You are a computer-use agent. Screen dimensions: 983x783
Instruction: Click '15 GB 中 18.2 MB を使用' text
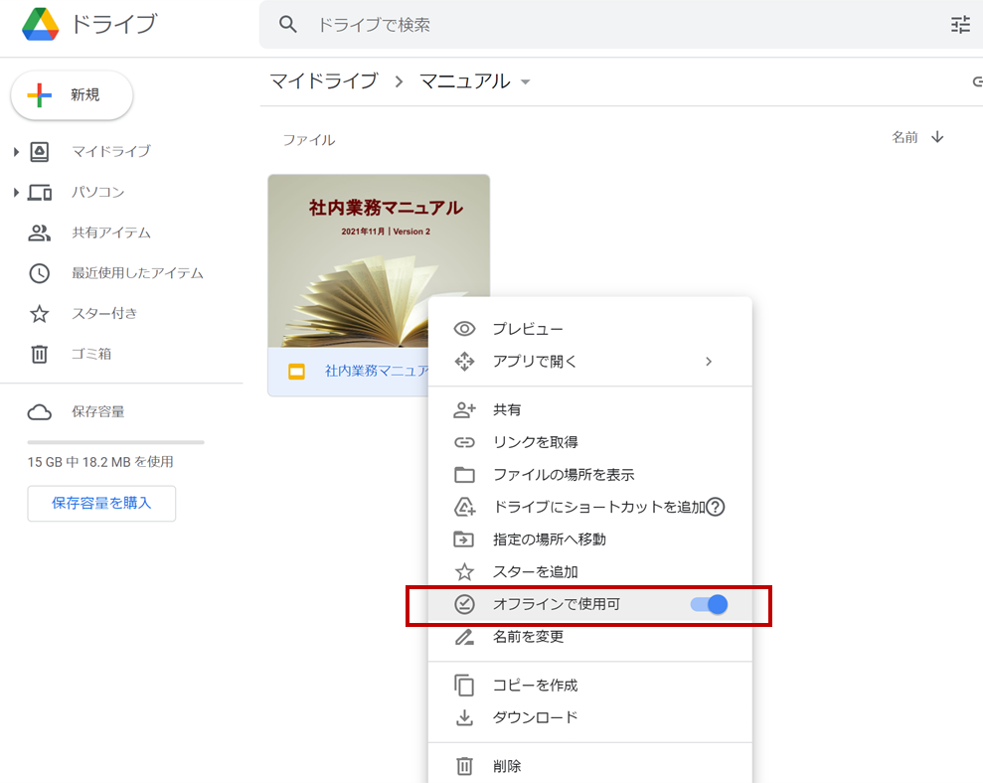point(100,462)
